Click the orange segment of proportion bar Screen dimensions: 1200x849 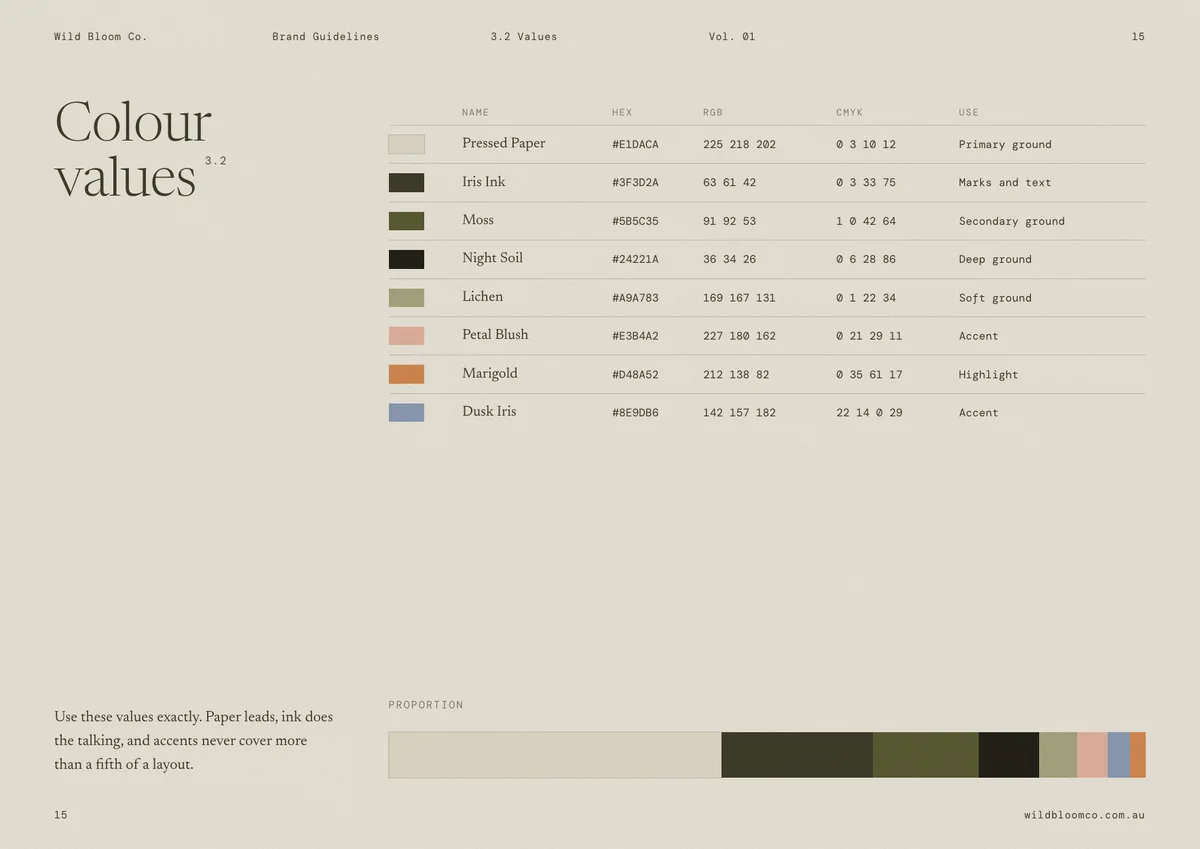point(1138,755)
